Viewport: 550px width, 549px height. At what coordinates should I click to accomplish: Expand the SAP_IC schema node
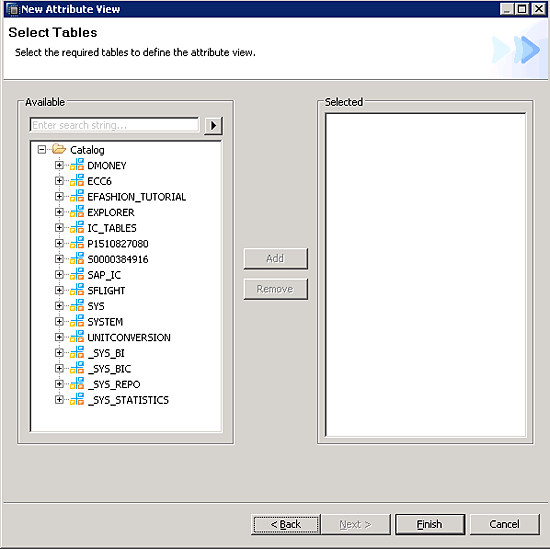(x=59, y=274)
